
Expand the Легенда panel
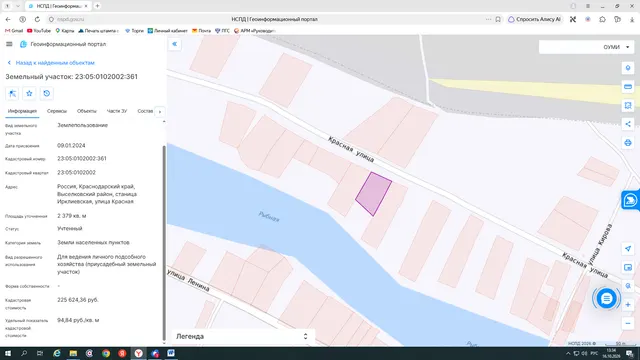(242, 336)
